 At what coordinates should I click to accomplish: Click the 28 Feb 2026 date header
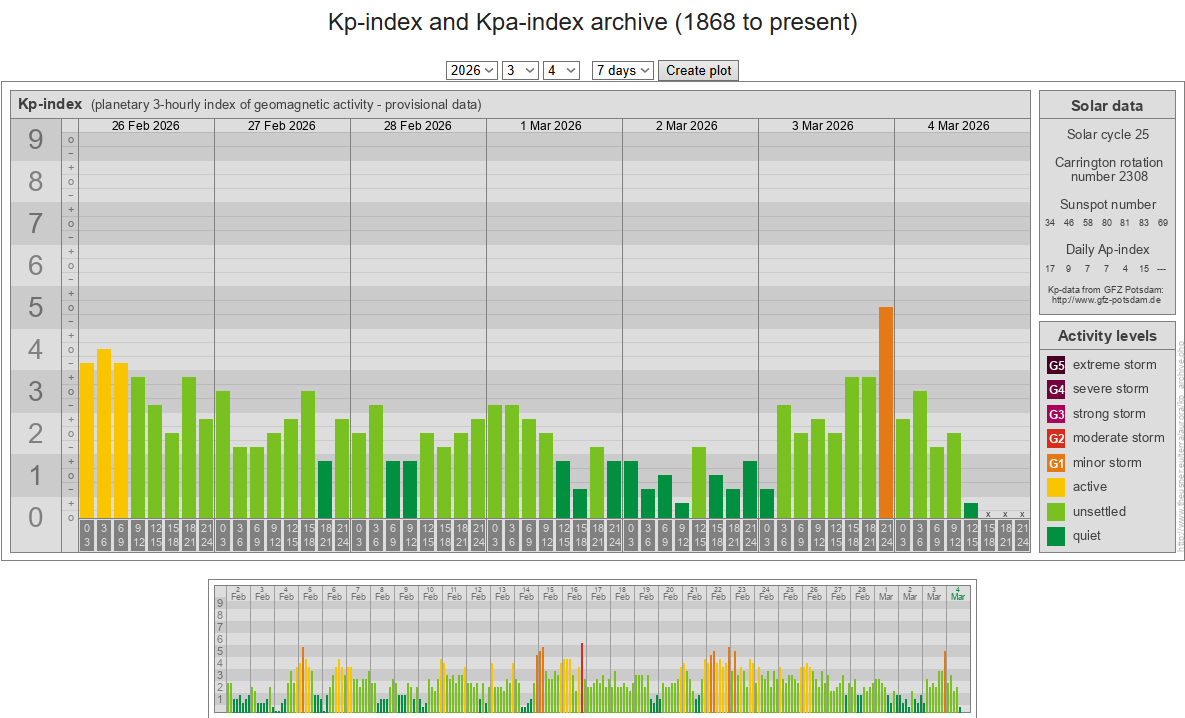tap(418, 125)
